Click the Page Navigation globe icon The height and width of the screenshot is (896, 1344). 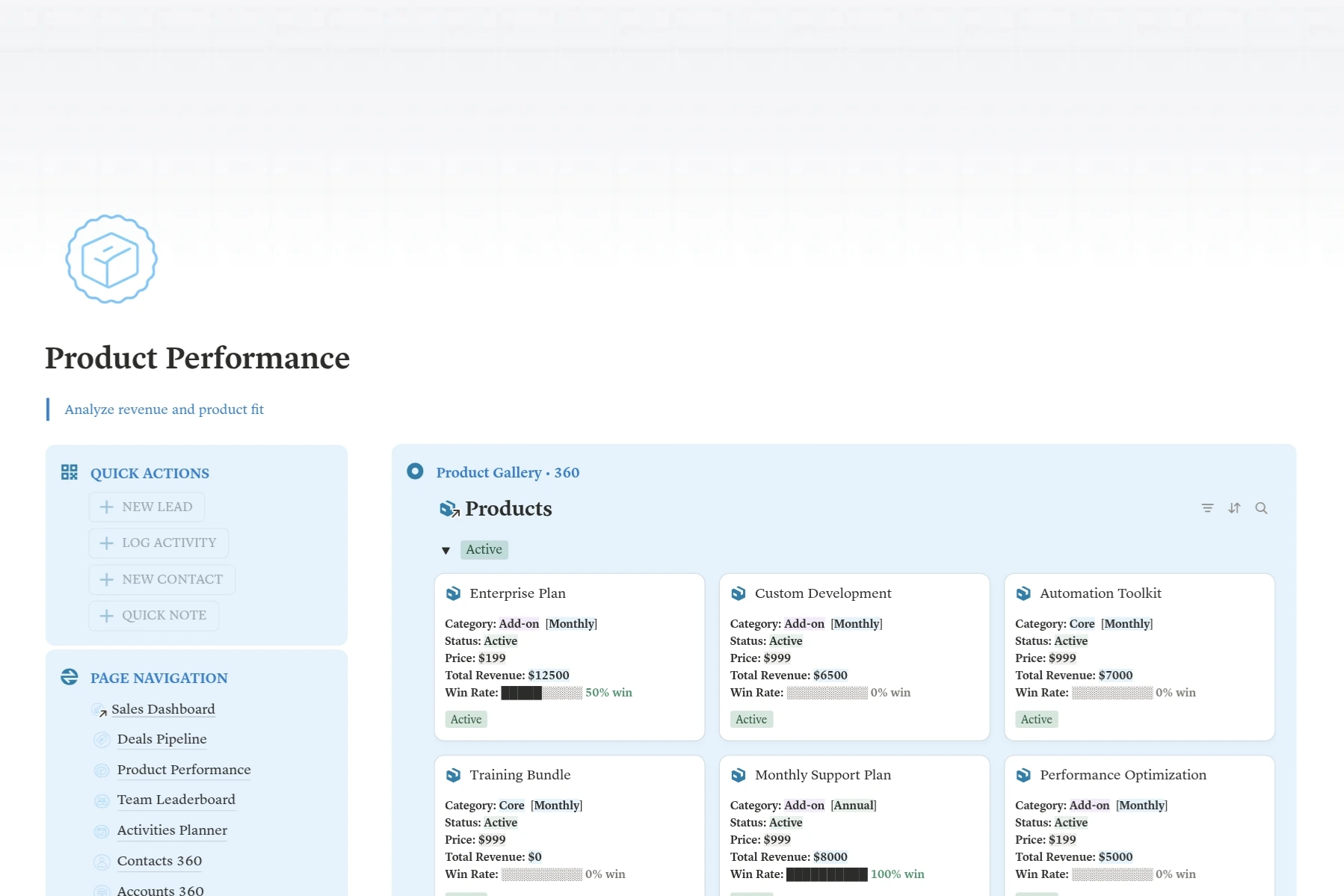click(70, 677)
